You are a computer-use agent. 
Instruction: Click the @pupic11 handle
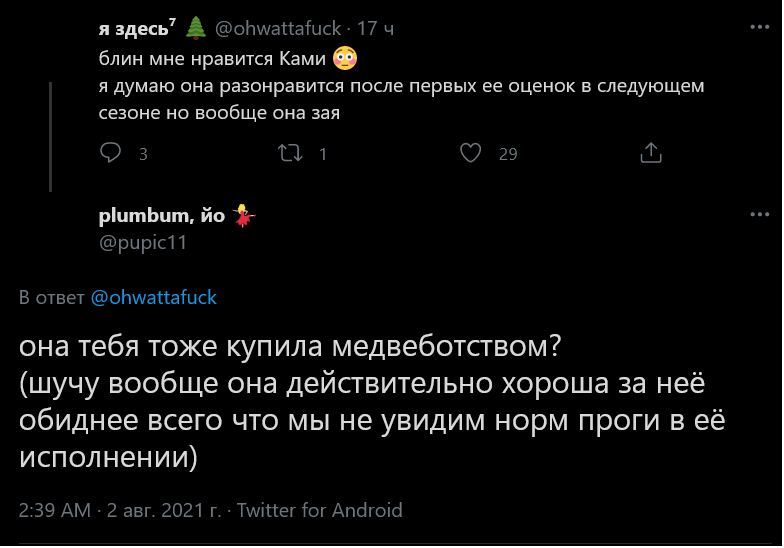click(x=143, y=242)
